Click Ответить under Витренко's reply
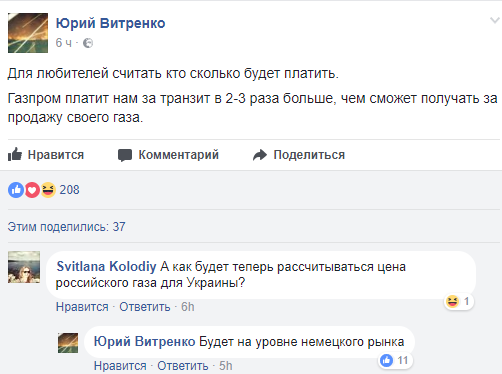This screenshot has height=374, width=502. (x=183, y=366)
